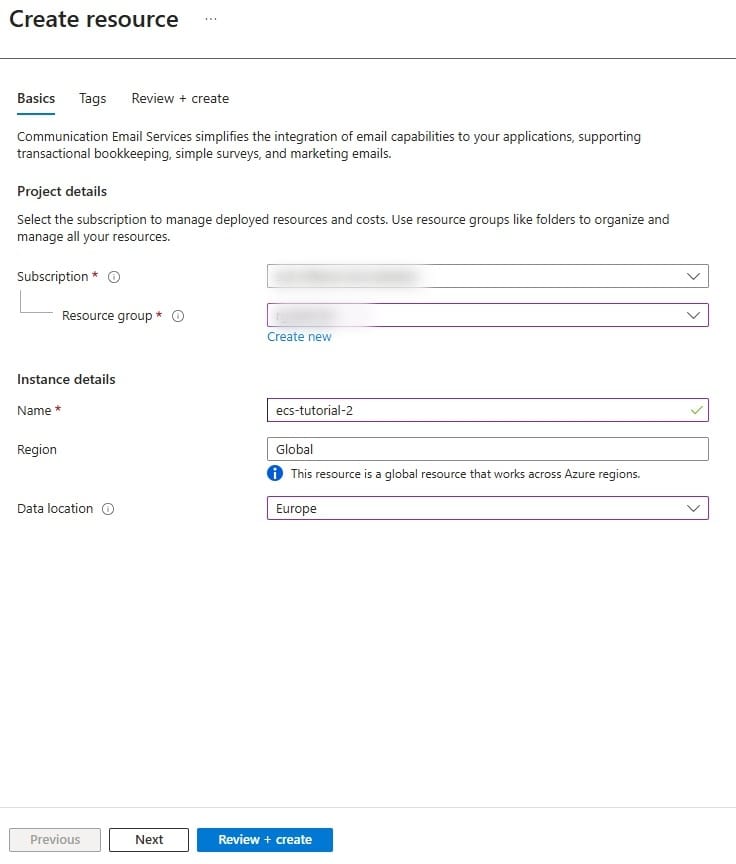Click the Subscription info icon
The width and height of the screenshot is (736, 864).
coord(114,277)
